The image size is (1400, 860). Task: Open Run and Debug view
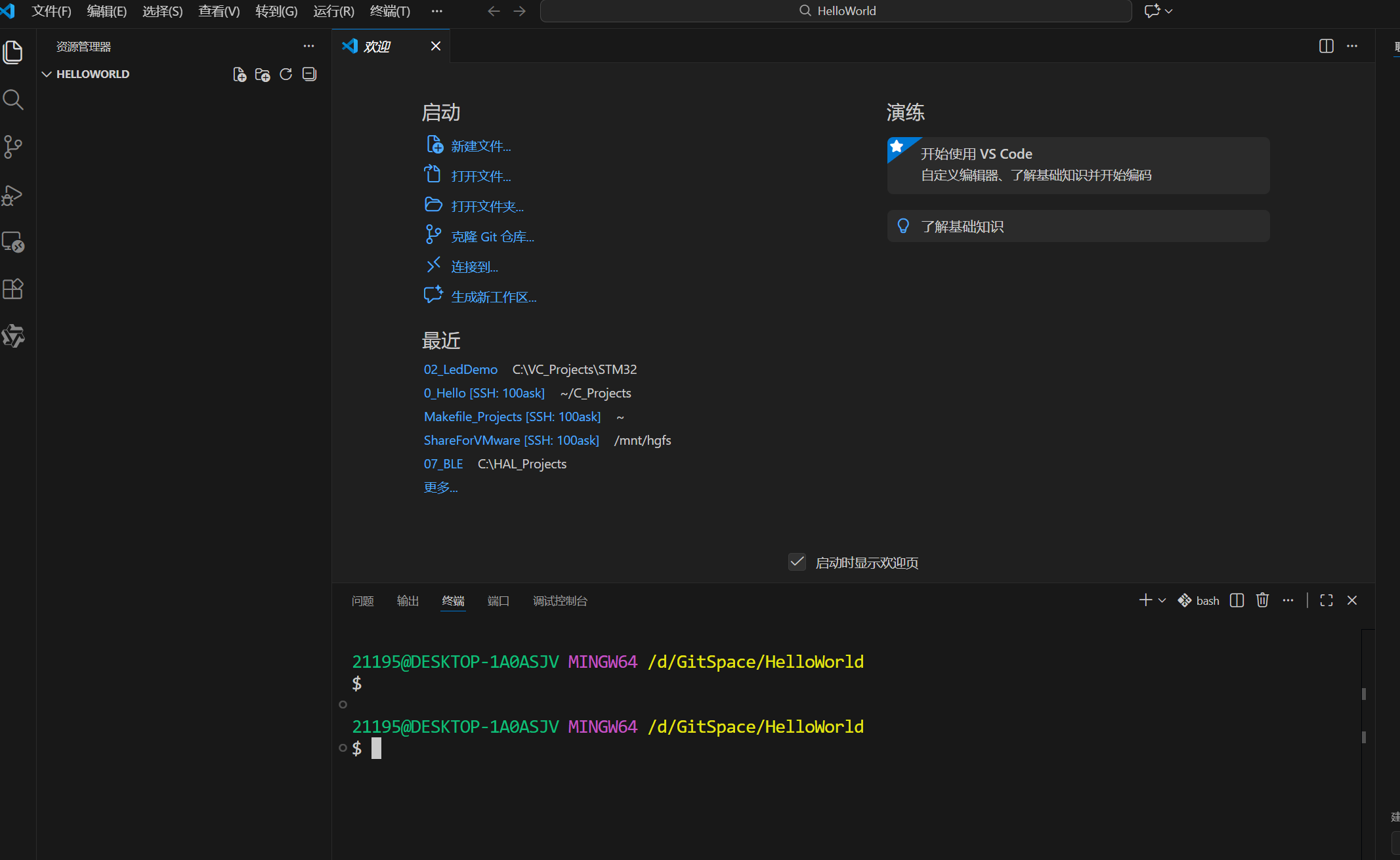[13, 195]
